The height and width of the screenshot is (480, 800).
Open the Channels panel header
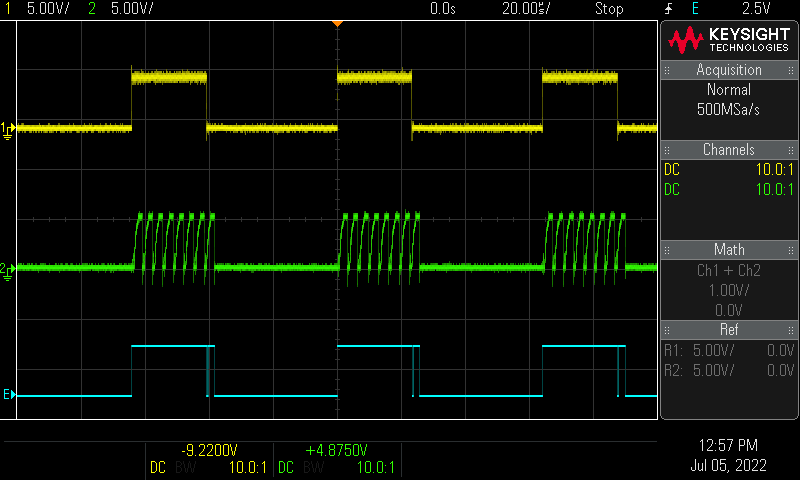(x=729, y=149)
